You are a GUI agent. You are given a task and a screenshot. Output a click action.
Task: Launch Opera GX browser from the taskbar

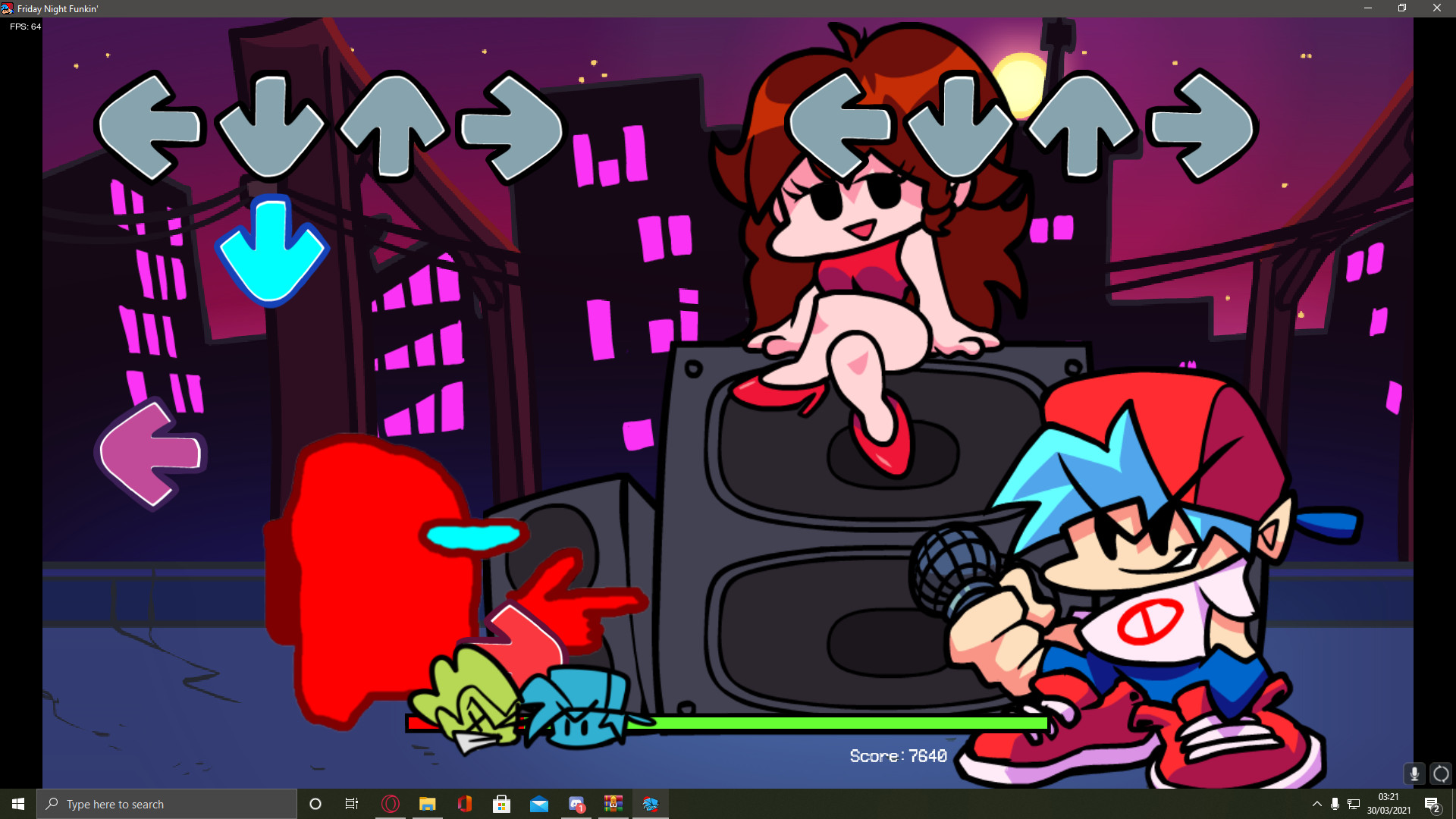(x=390, y=804)
